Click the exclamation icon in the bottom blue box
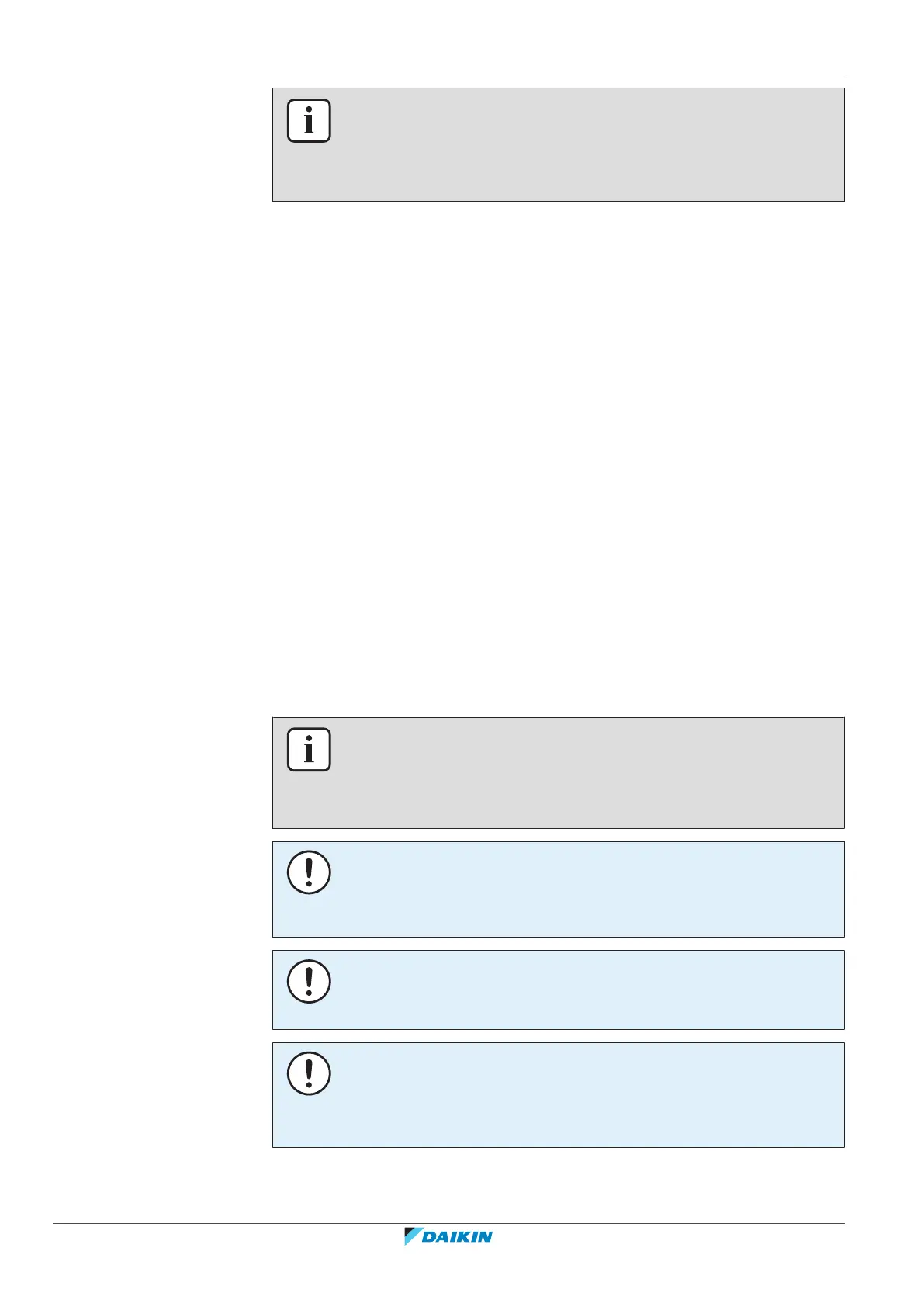 (x=309, y=1074)
